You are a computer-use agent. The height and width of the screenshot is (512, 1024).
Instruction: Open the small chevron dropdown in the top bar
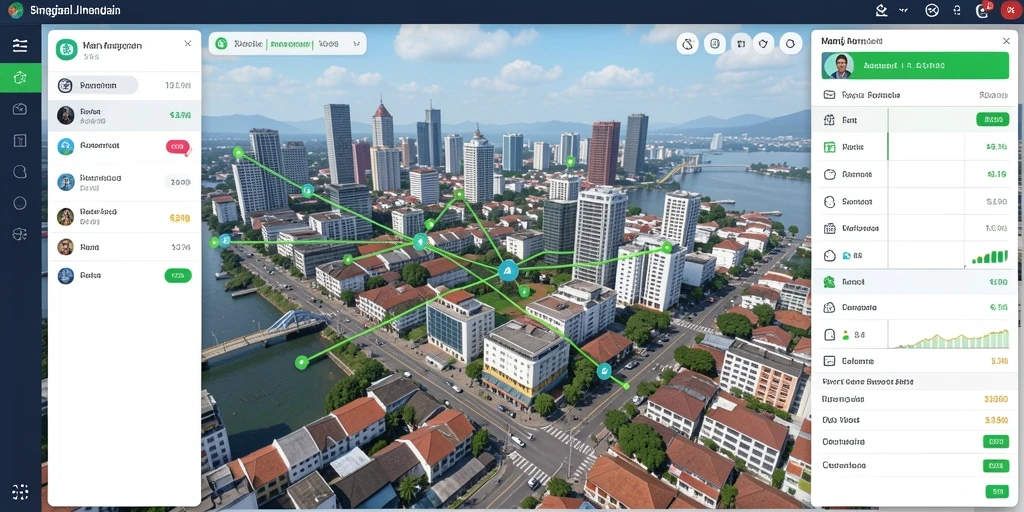pos(904,10)
